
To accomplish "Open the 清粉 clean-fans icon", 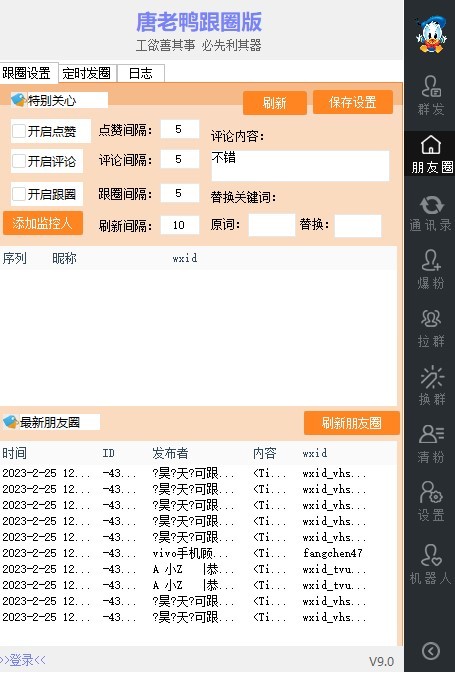I will [x=430, y=443].
